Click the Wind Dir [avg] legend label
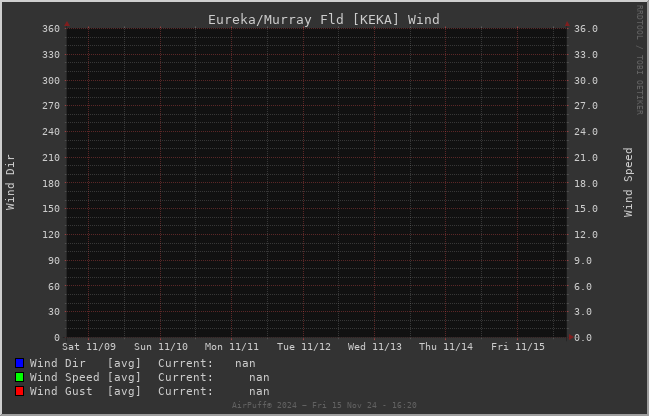This screenshot has width=649, height=416. (85, 363)
